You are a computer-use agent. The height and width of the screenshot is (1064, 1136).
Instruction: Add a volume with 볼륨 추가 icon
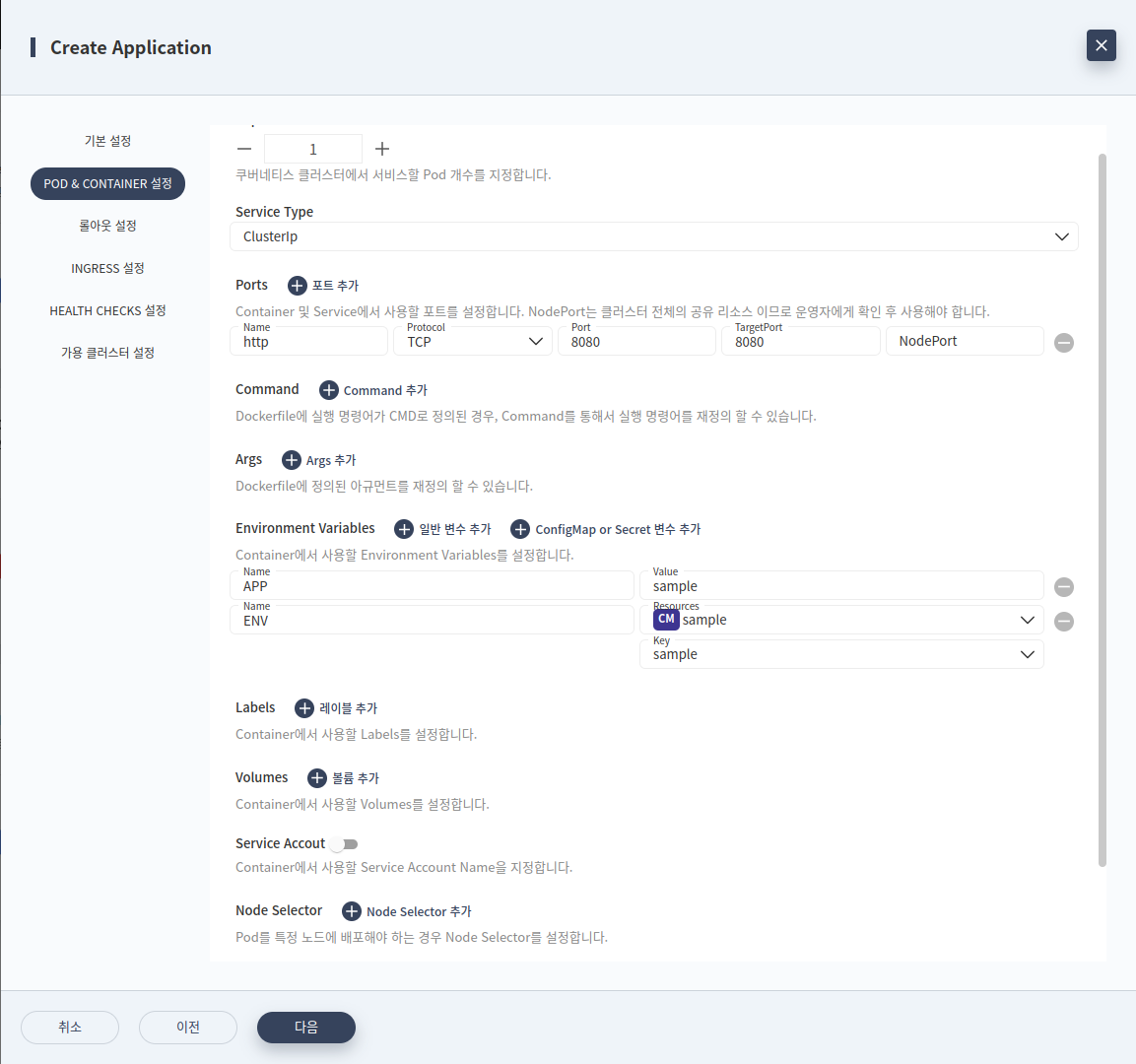[x=317, y=778]
